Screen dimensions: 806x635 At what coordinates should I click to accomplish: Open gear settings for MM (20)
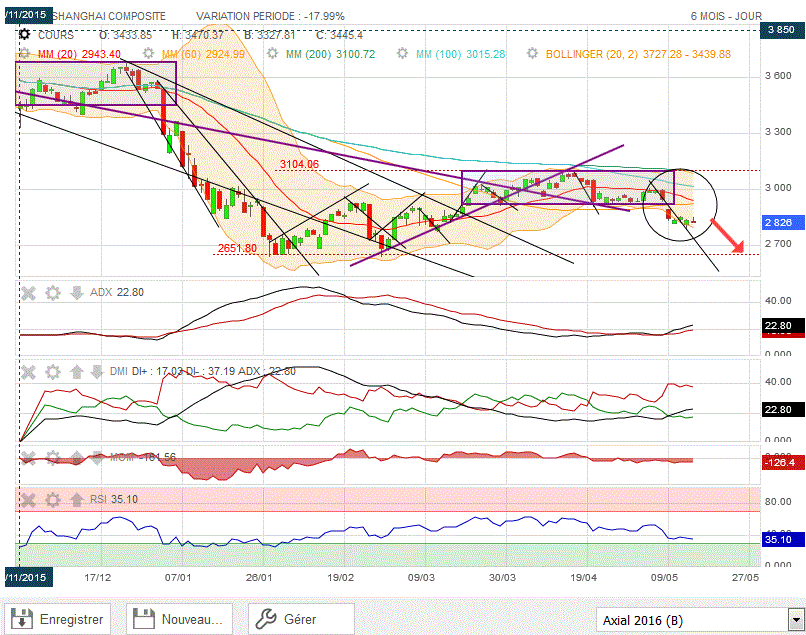(24, 53)
